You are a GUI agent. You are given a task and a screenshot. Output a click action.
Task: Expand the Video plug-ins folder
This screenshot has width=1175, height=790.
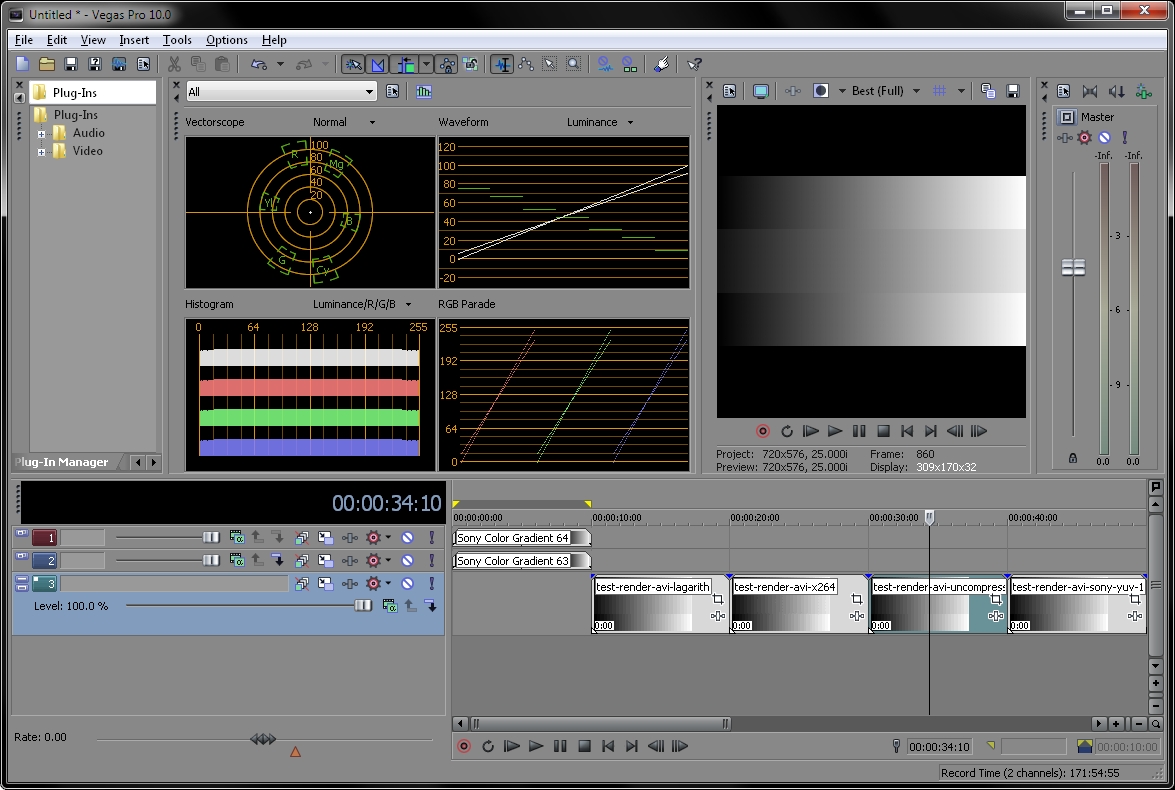[42, 152]
